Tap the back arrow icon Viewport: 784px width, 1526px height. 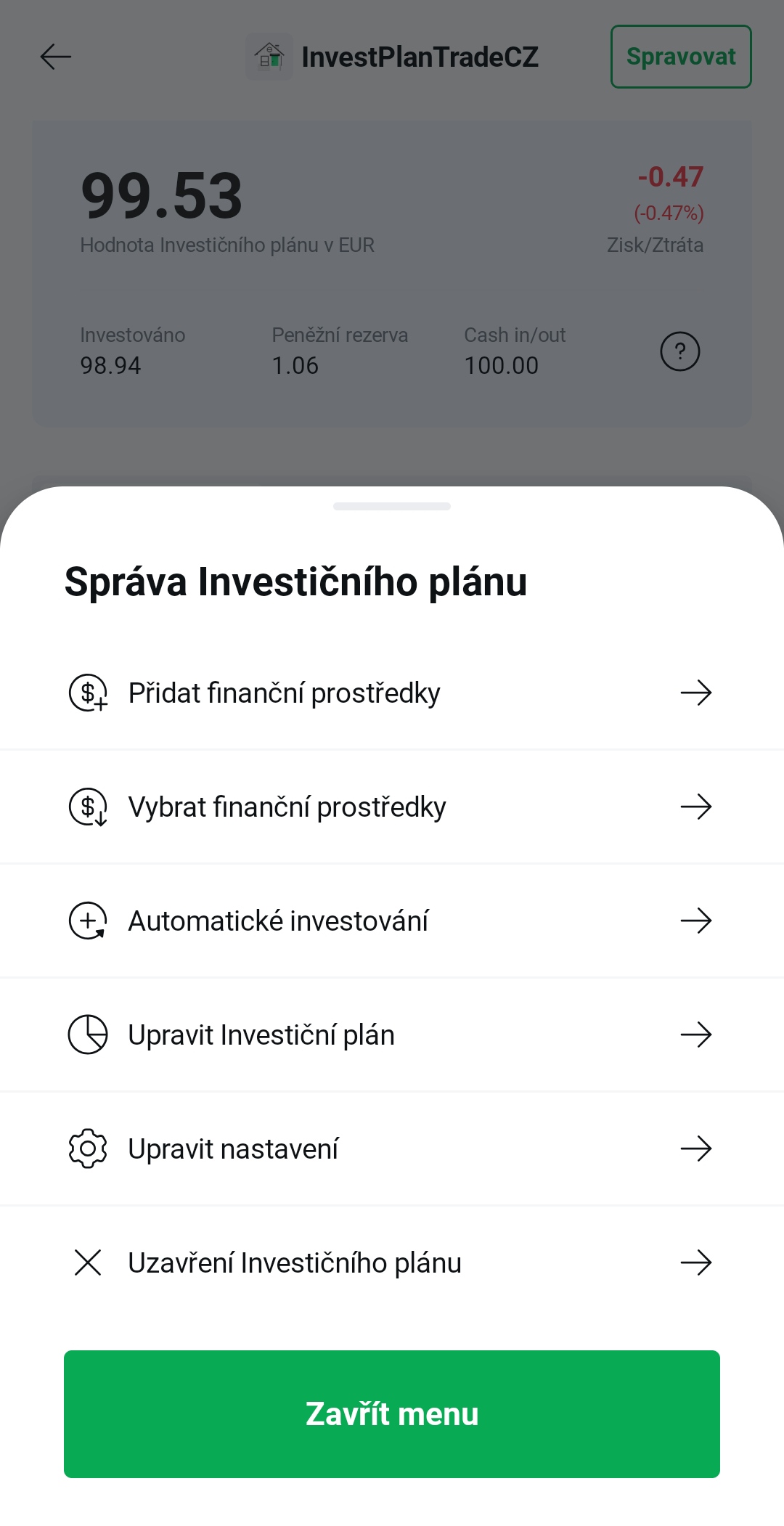(56, 57)
